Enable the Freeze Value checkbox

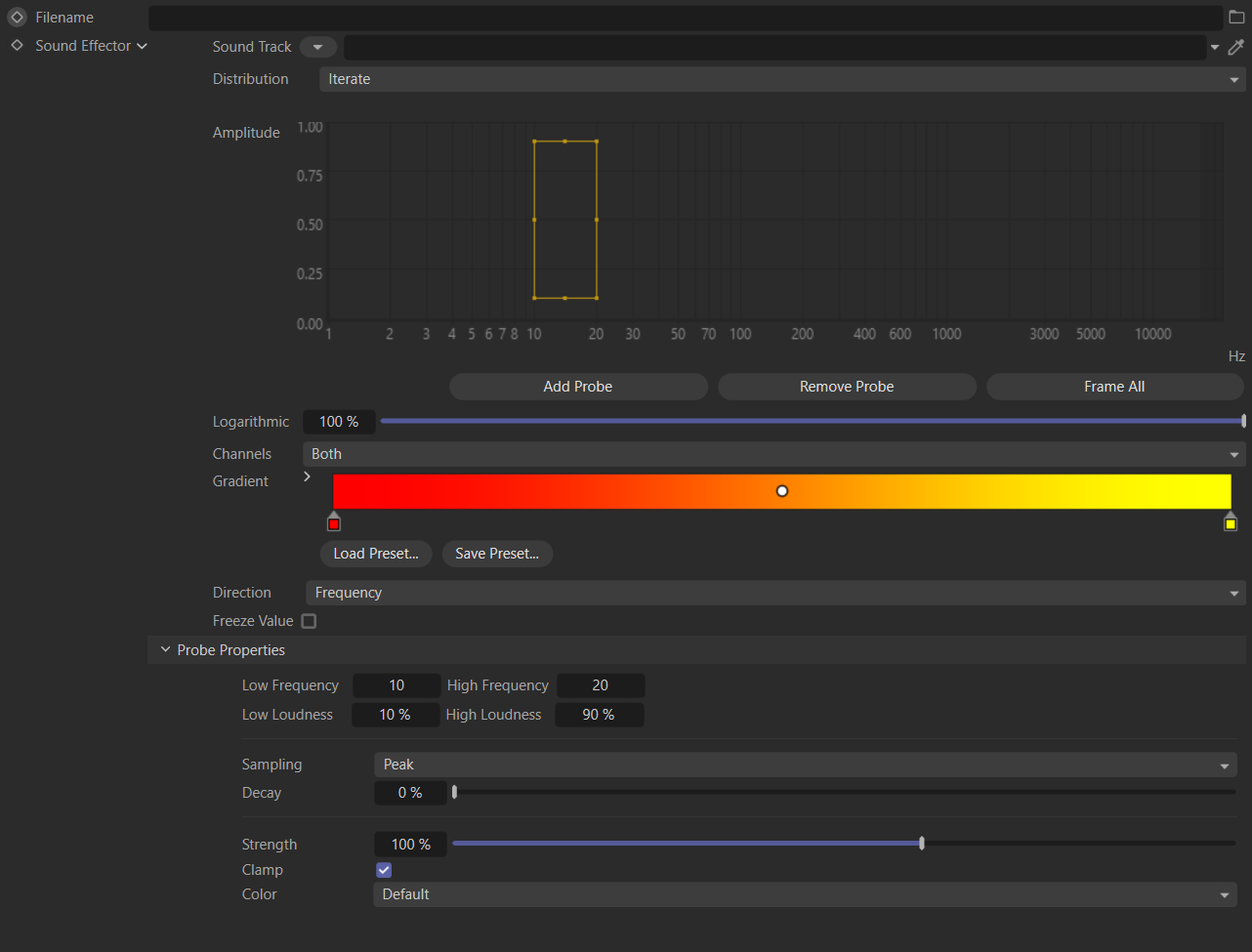(x=309, y=621)
